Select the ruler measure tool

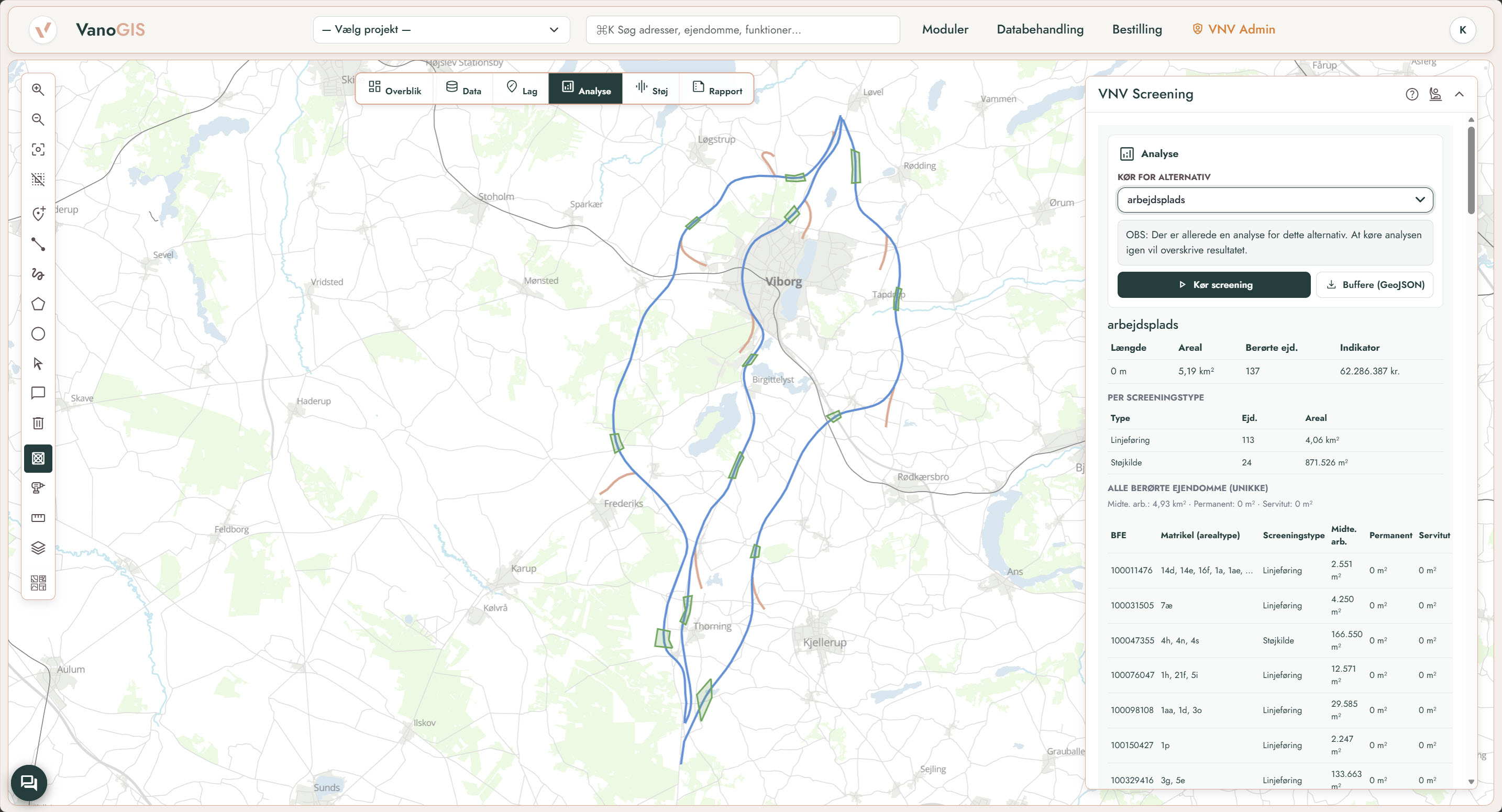click(38, 518)
